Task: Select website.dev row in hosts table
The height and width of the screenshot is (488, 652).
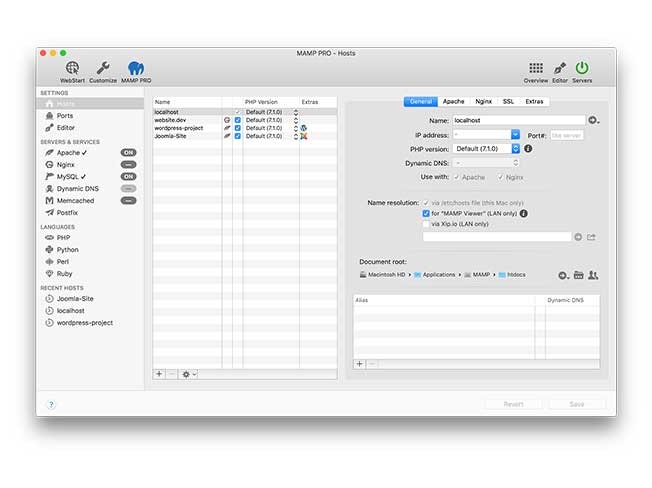Action: click(244, 120)
